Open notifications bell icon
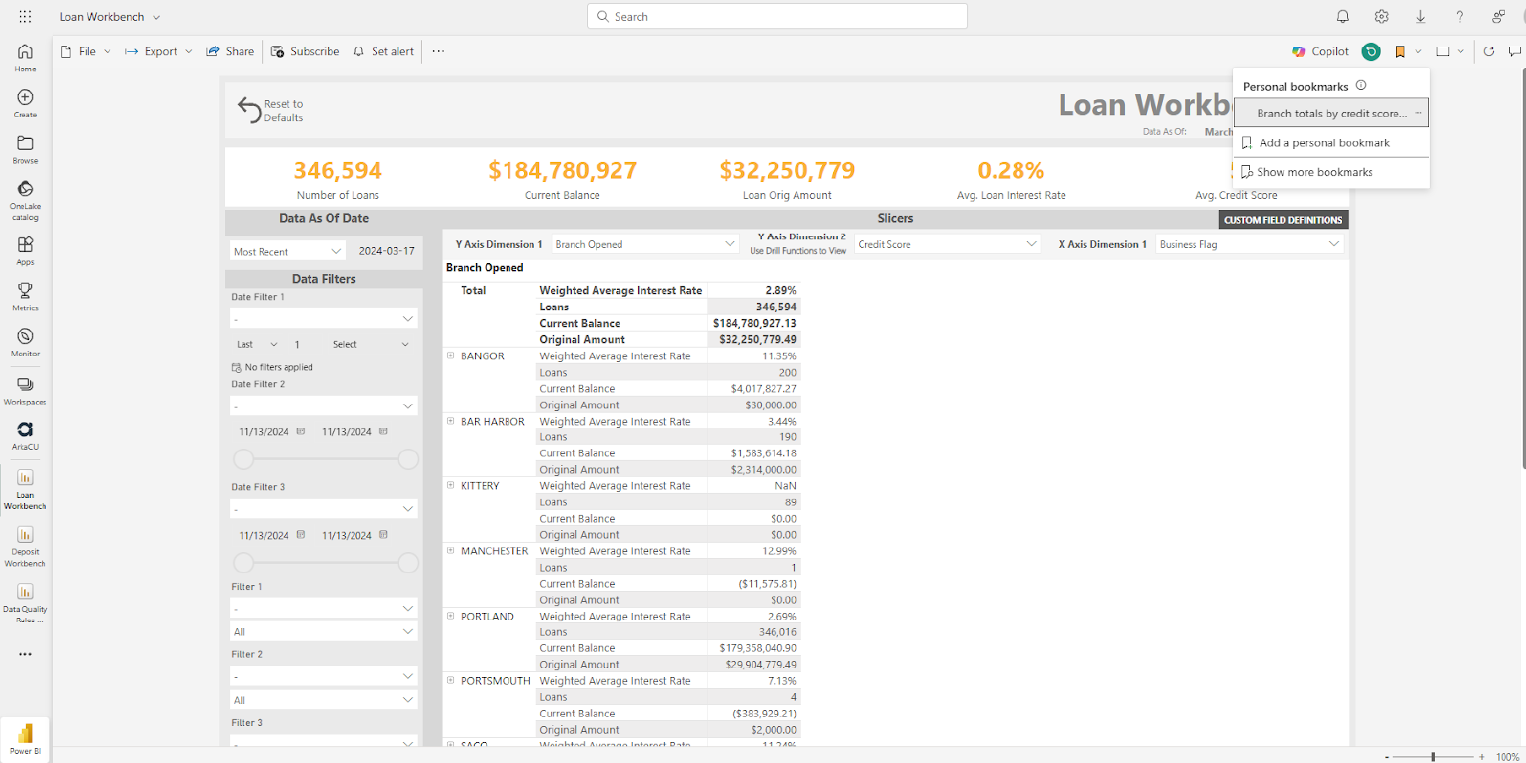1526x763 pixels. (x=1343, y=17)
